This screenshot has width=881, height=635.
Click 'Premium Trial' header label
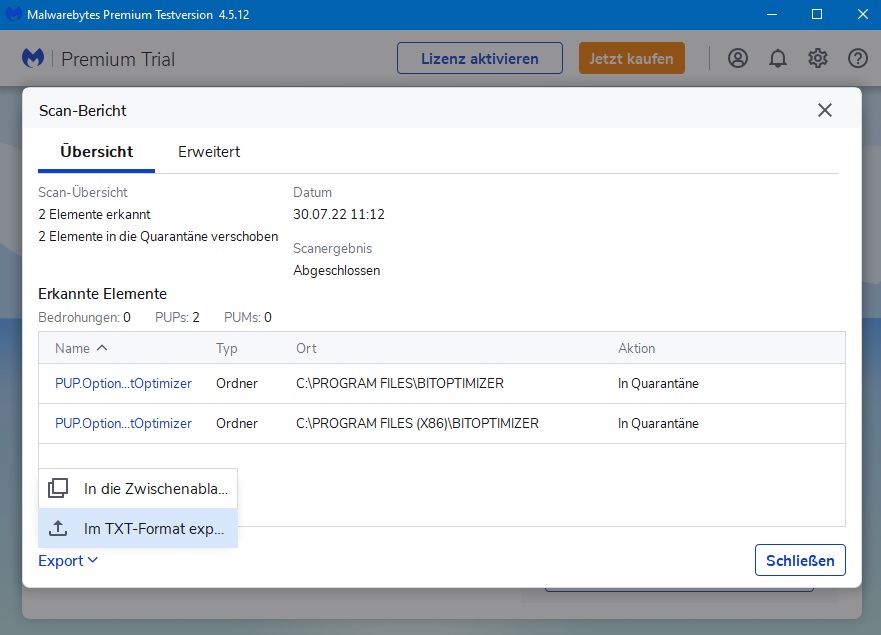pos(118,59)
